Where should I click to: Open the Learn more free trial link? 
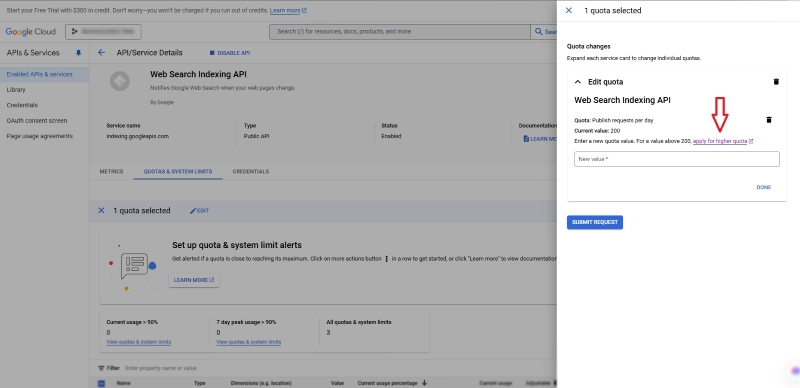click(288, 10)
